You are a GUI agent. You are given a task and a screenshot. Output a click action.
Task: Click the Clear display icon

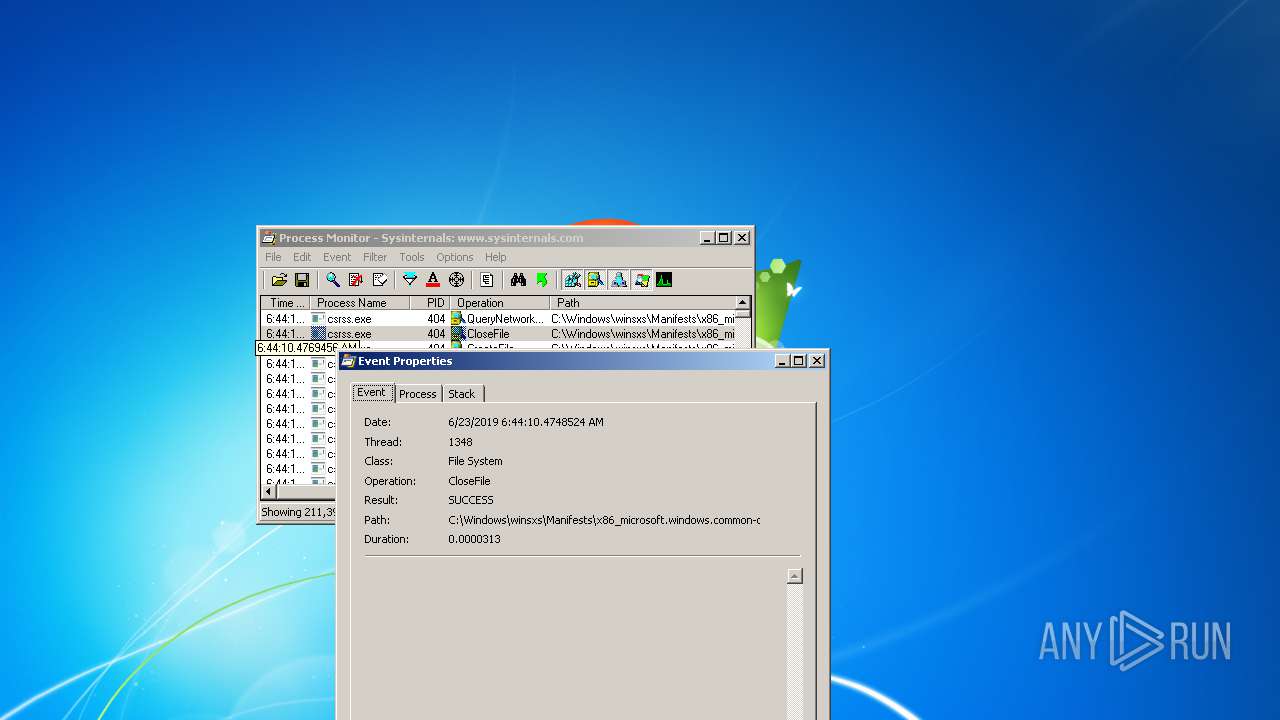pos(379,280)
